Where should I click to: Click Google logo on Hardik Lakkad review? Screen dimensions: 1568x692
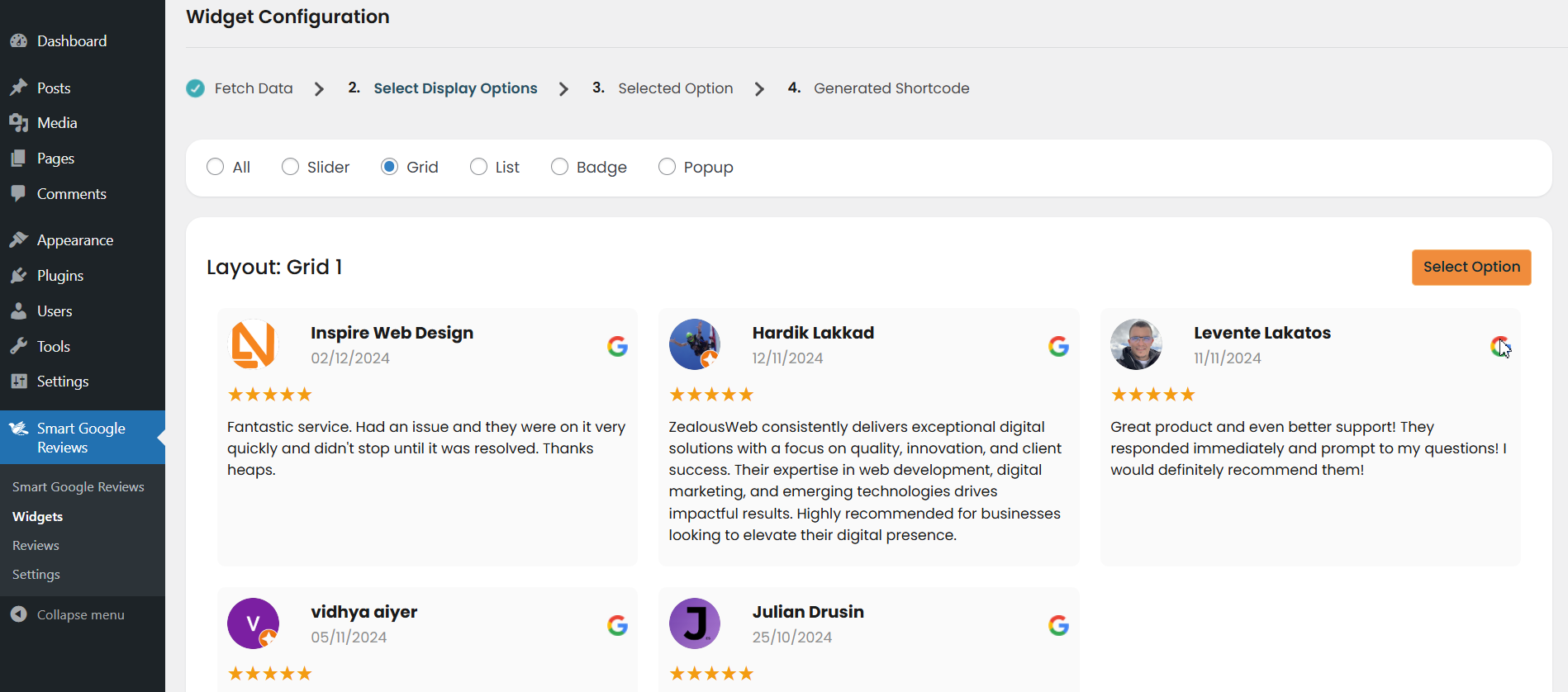click(x=1058, y=346)
